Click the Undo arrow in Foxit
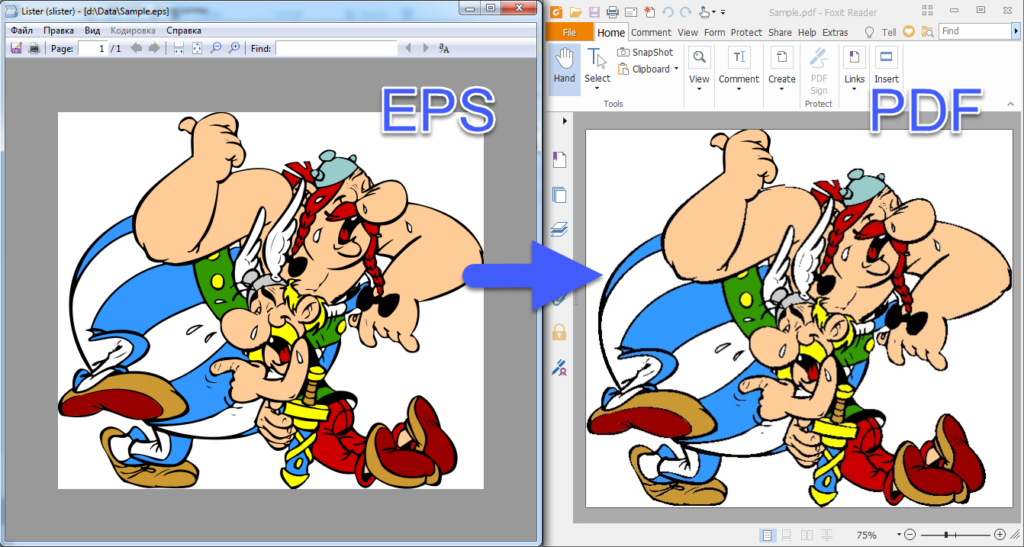The width and height of the screenshot is (1024, 547). tap(667, 11)
